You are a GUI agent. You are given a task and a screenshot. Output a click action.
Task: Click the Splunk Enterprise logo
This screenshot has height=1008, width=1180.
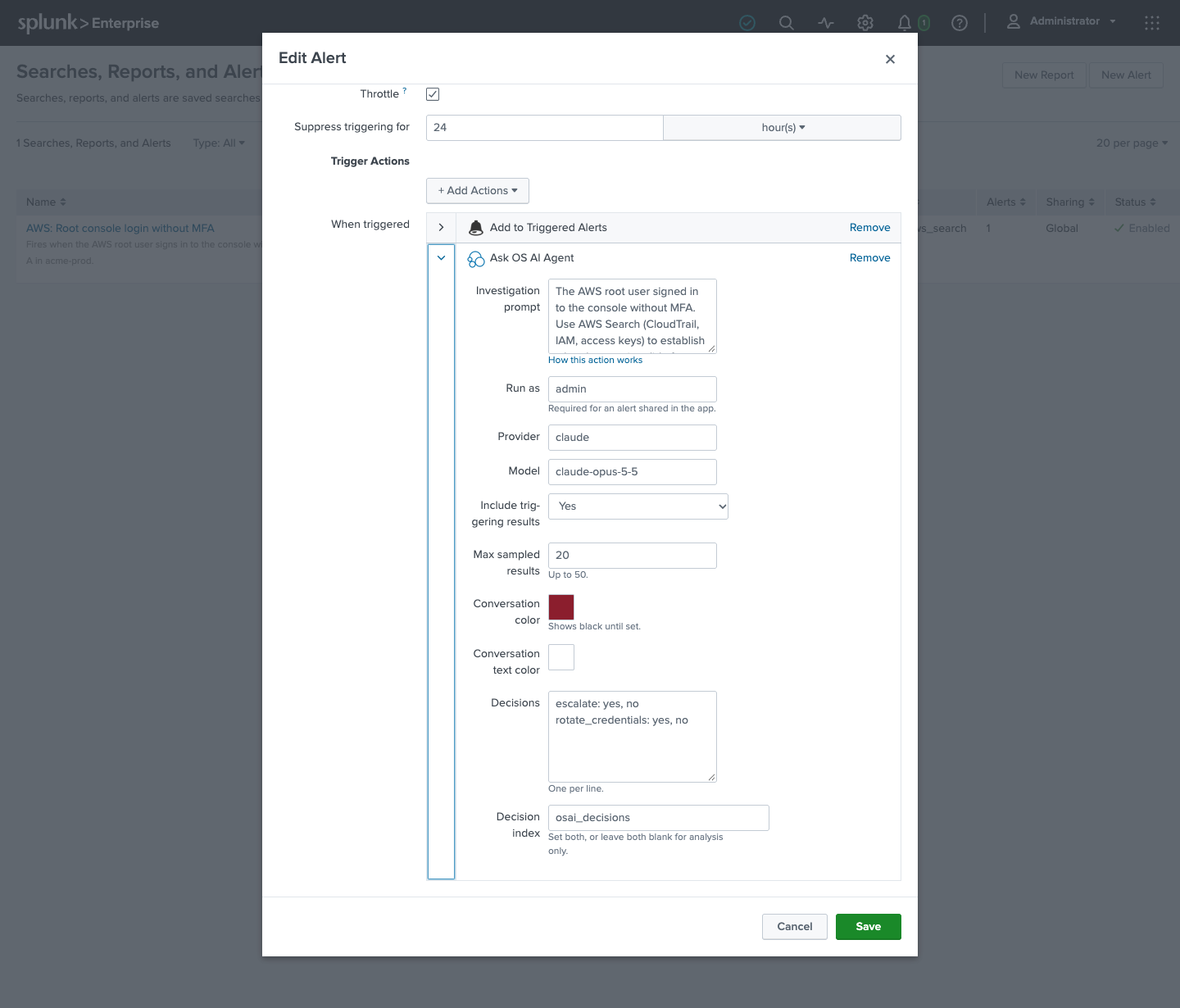tap(88, 23)
